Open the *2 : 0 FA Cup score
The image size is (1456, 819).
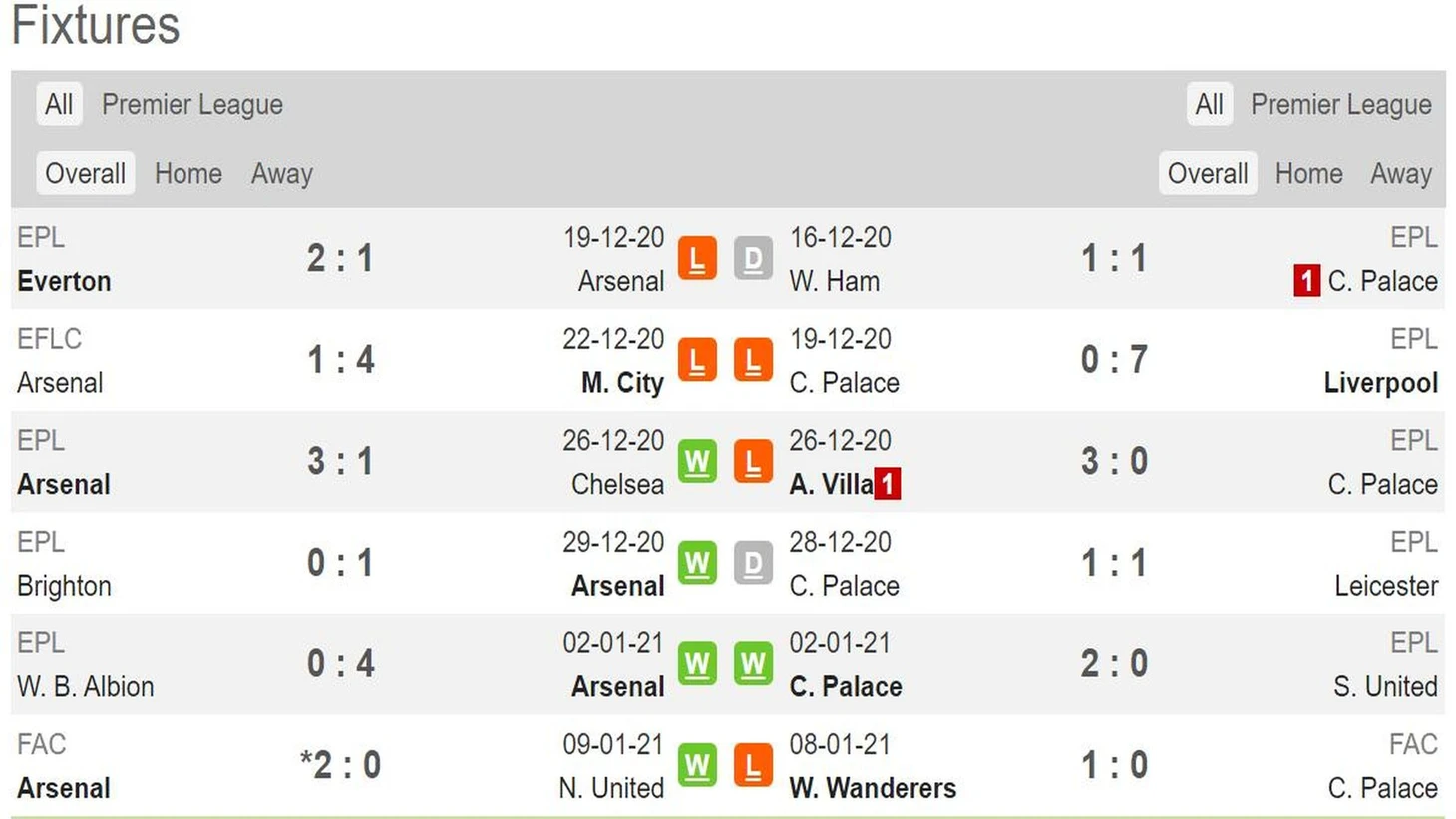tap(340, 765)
